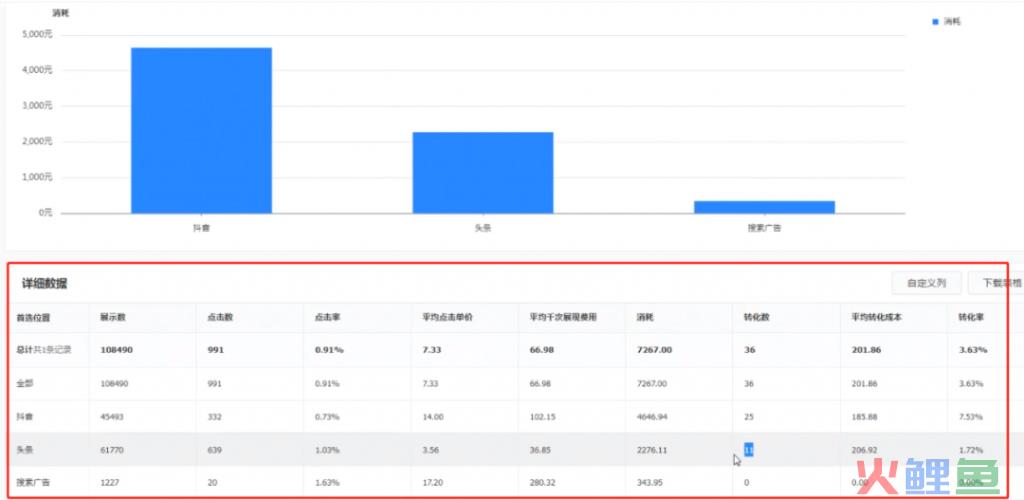Click the 1.03% click rate cell
Viewport: 1024px width, 500px height.
pyautogui.click(x=327, y=450)
